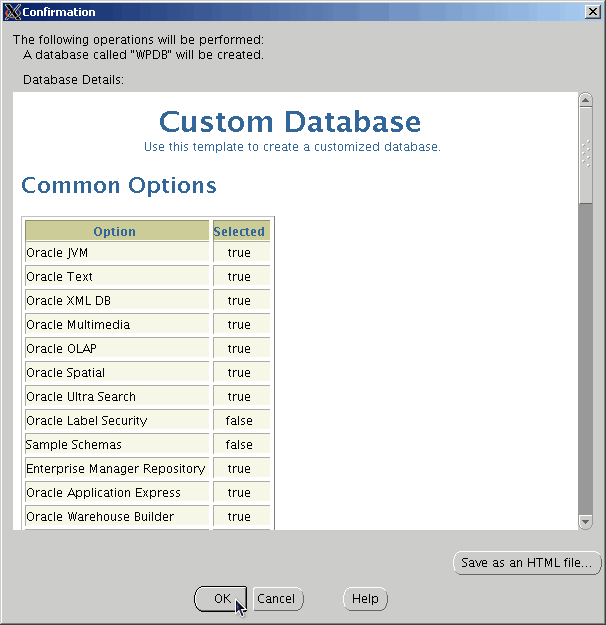The image size is (606, 625).
Task: Click the X window icon in title bar
Action: [x=13, y=12]
